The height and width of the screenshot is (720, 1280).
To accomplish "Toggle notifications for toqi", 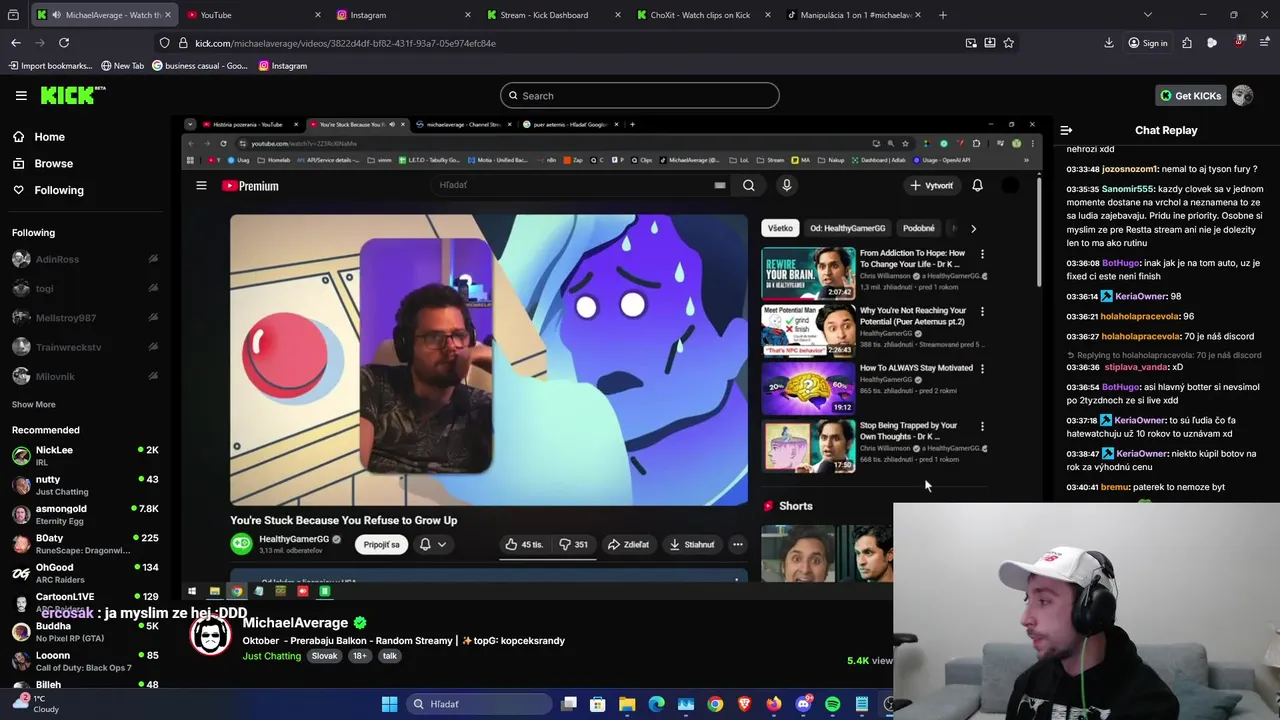I will point(153,288).
